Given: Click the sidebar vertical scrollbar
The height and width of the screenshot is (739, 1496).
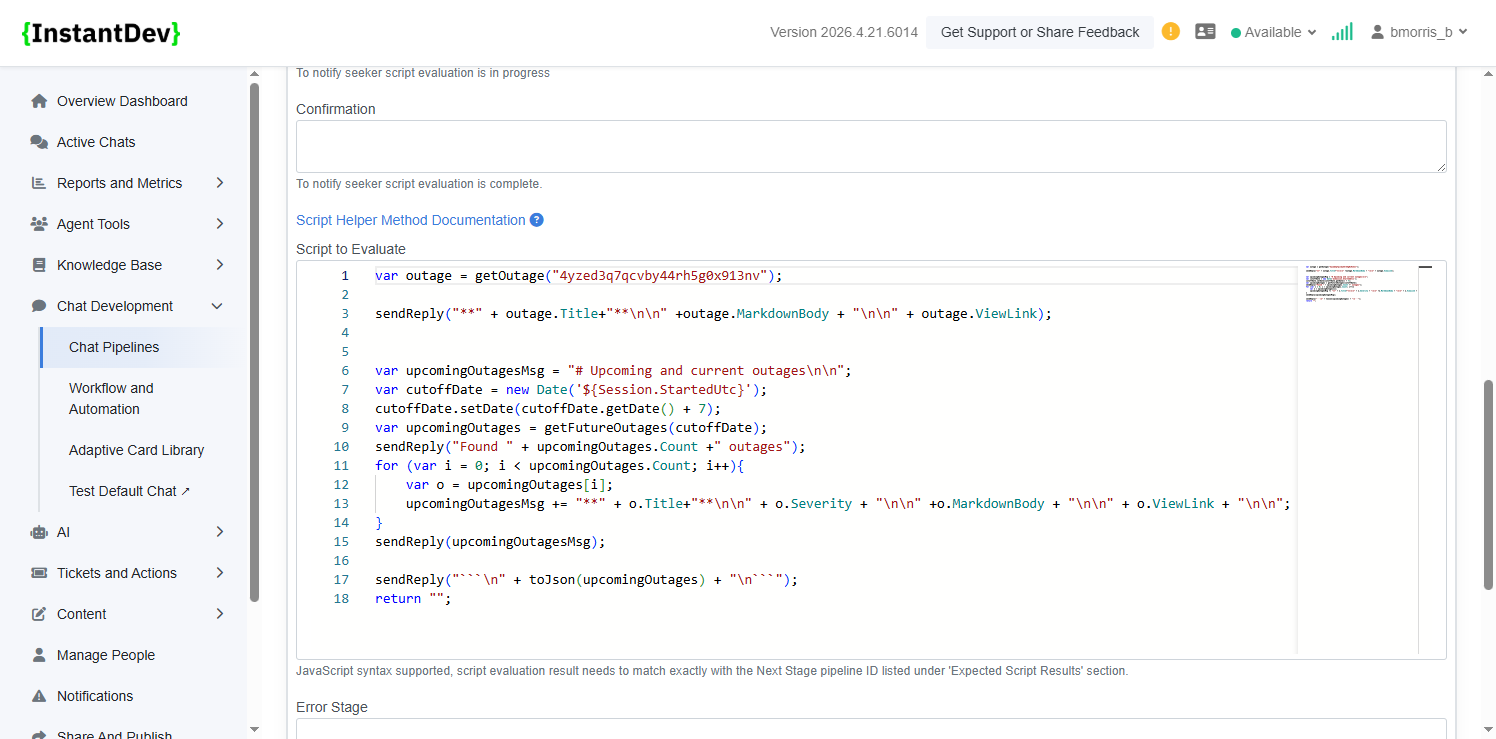Looking at the screenshot, I should (x=254, y=340).
